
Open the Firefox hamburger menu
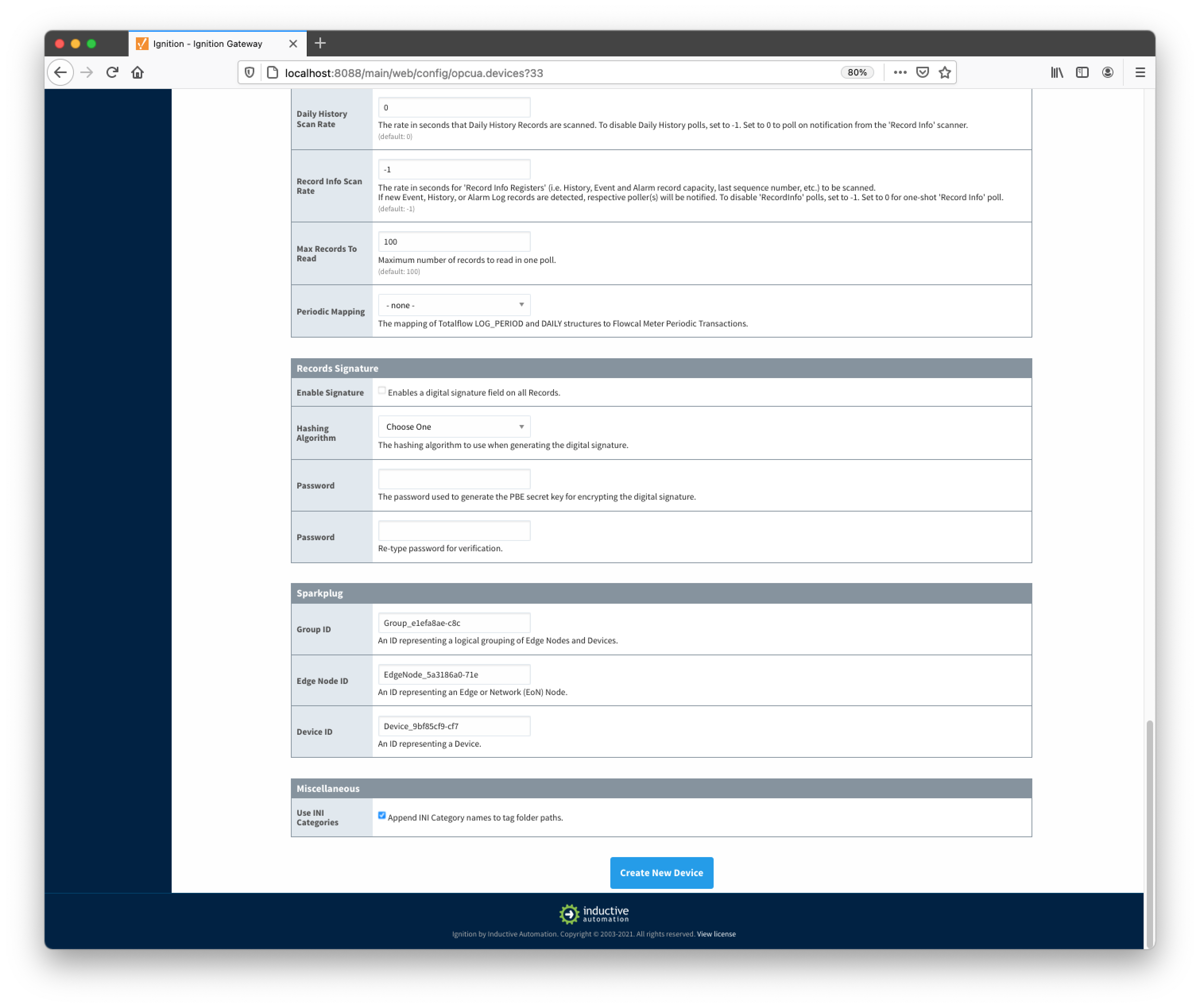1140,73
